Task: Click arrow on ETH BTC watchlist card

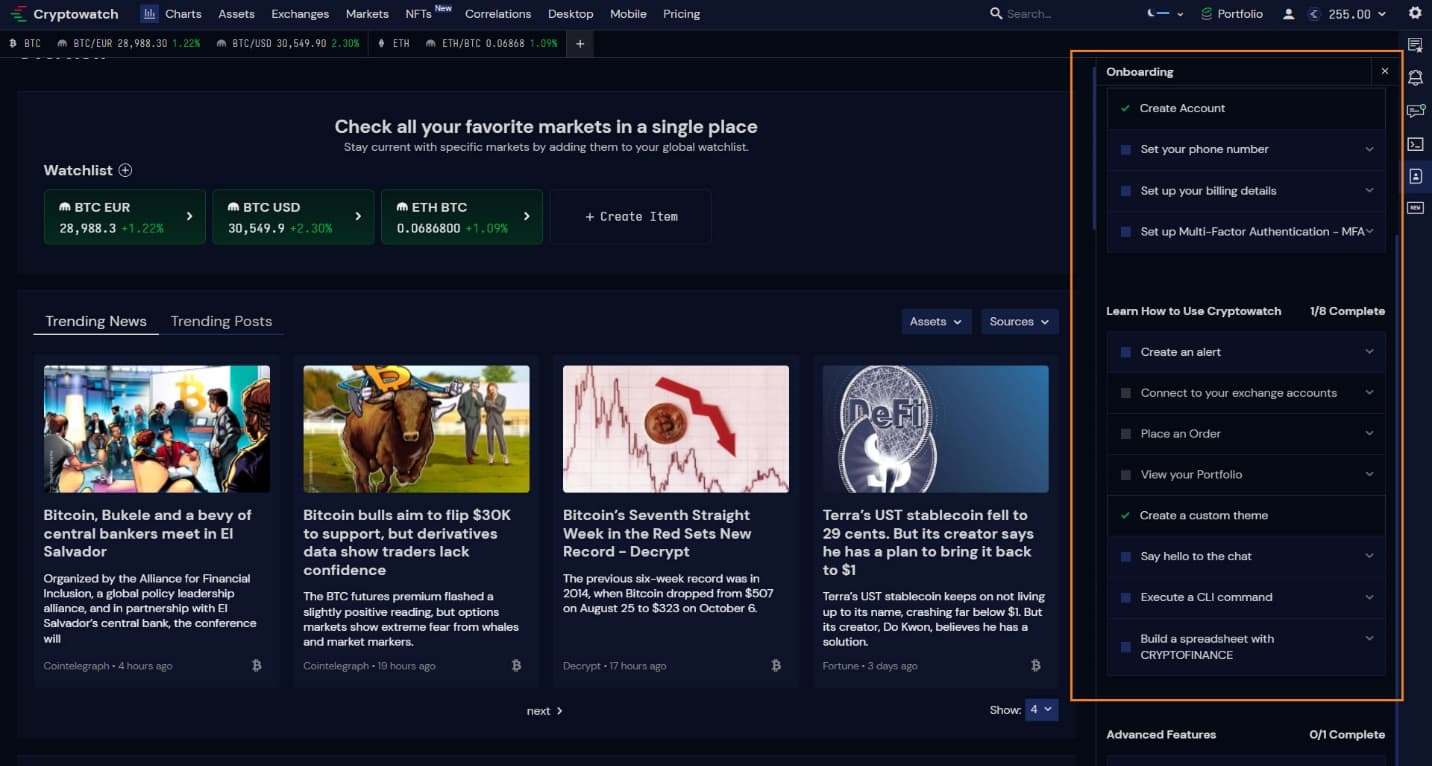Action: [x=527, y=216]
